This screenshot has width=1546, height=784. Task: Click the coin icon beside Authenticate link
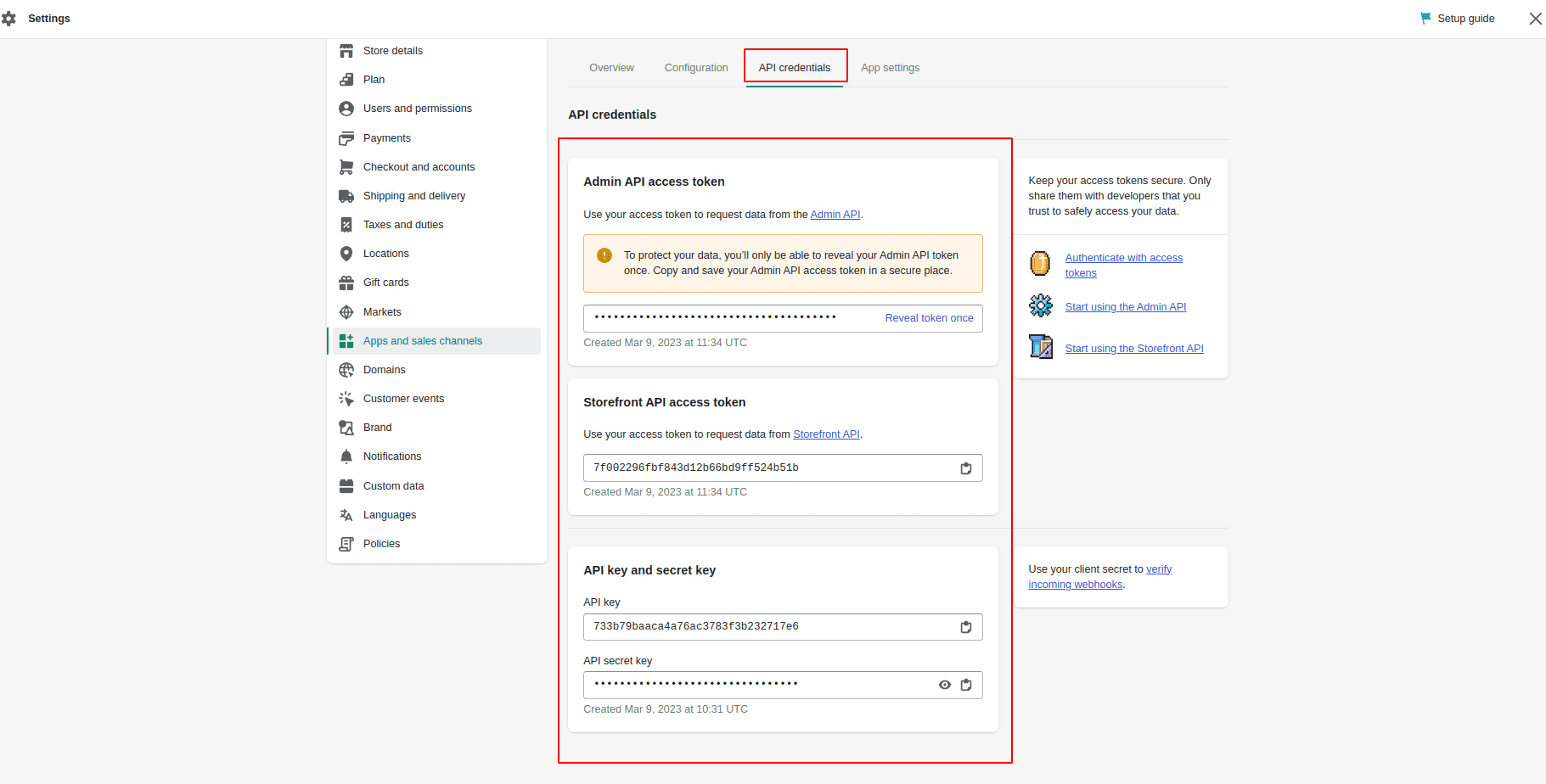click(x=1040, y=263)
